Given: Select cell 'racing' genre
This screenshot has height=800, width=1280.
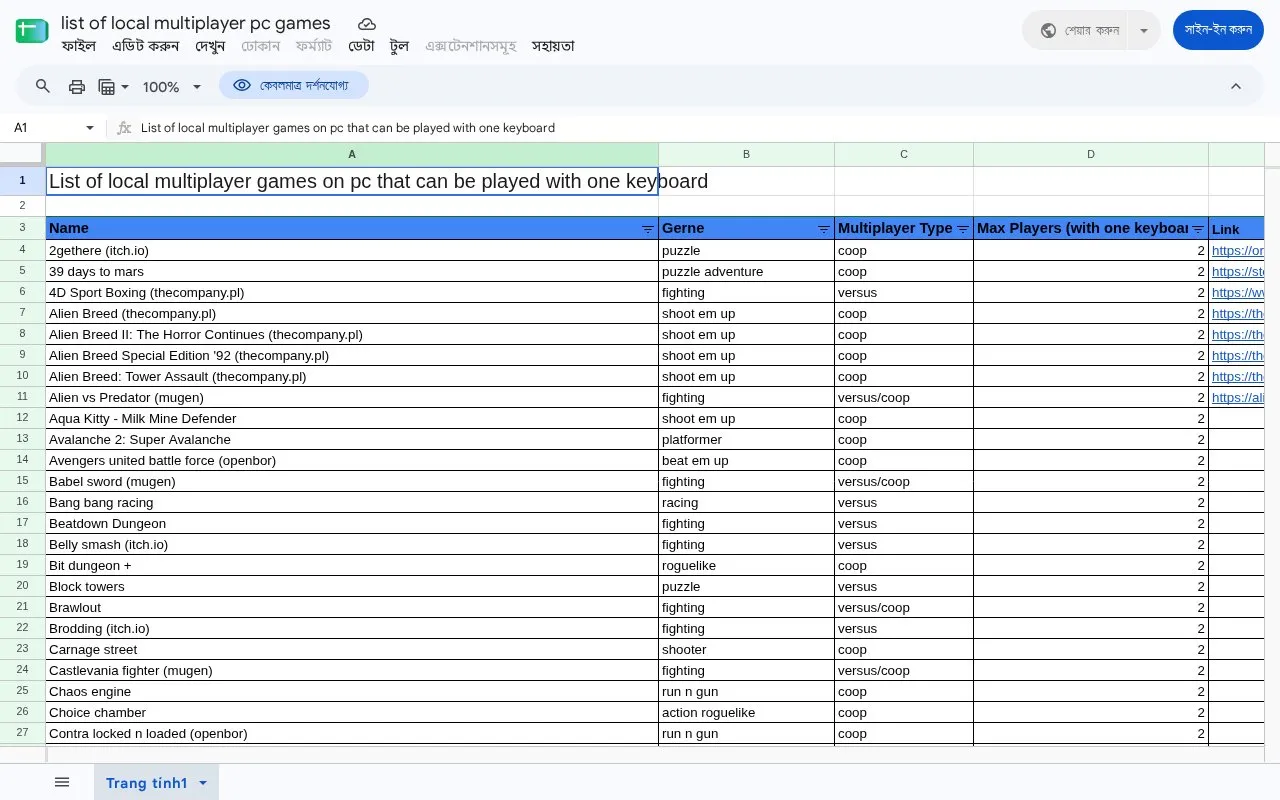Looking at the screenshot, I should [x=746, y=503].
